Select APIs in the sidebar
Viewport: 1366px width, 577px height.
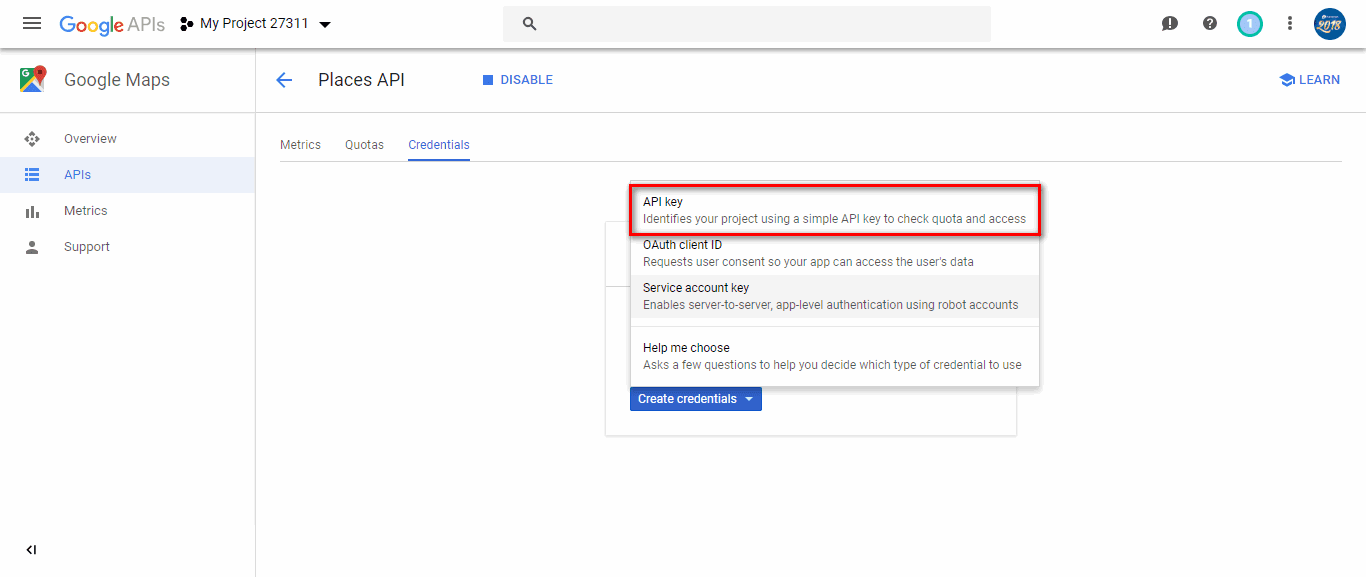127,175
